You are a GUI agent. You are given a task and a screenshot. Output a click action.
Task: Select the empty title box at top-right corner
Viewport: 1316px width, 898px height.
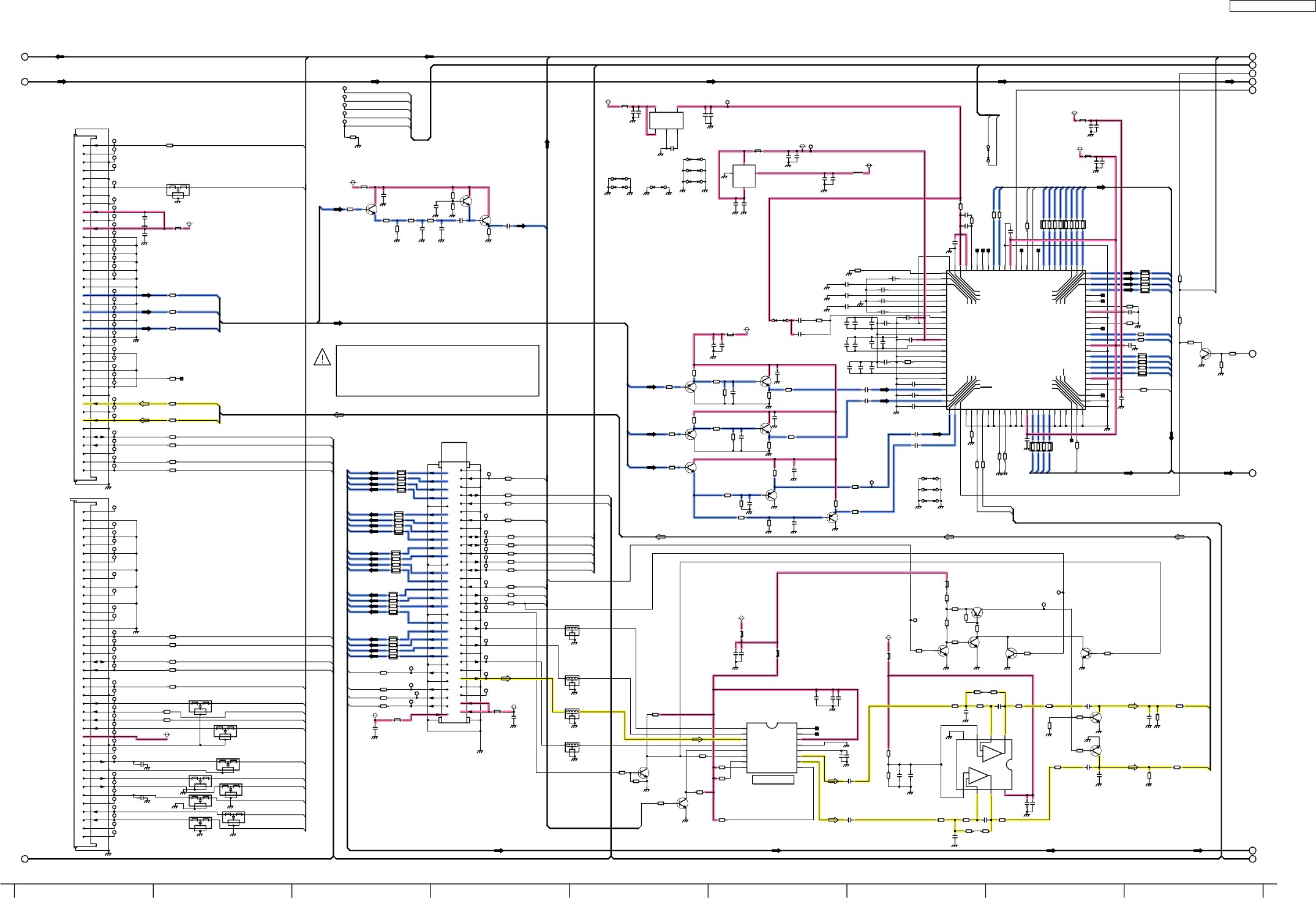(x=1271, y=6)
